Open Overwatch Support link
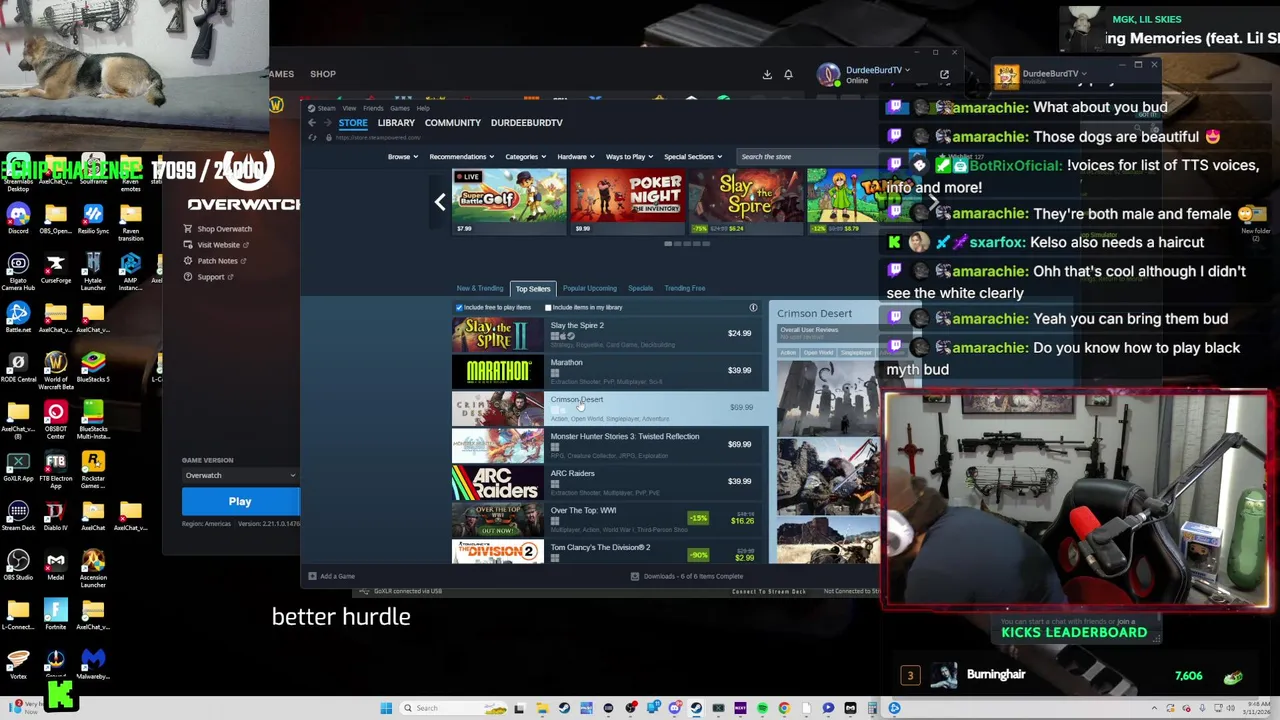This screenshot has width=1280, height=720. tap(207, 277)
